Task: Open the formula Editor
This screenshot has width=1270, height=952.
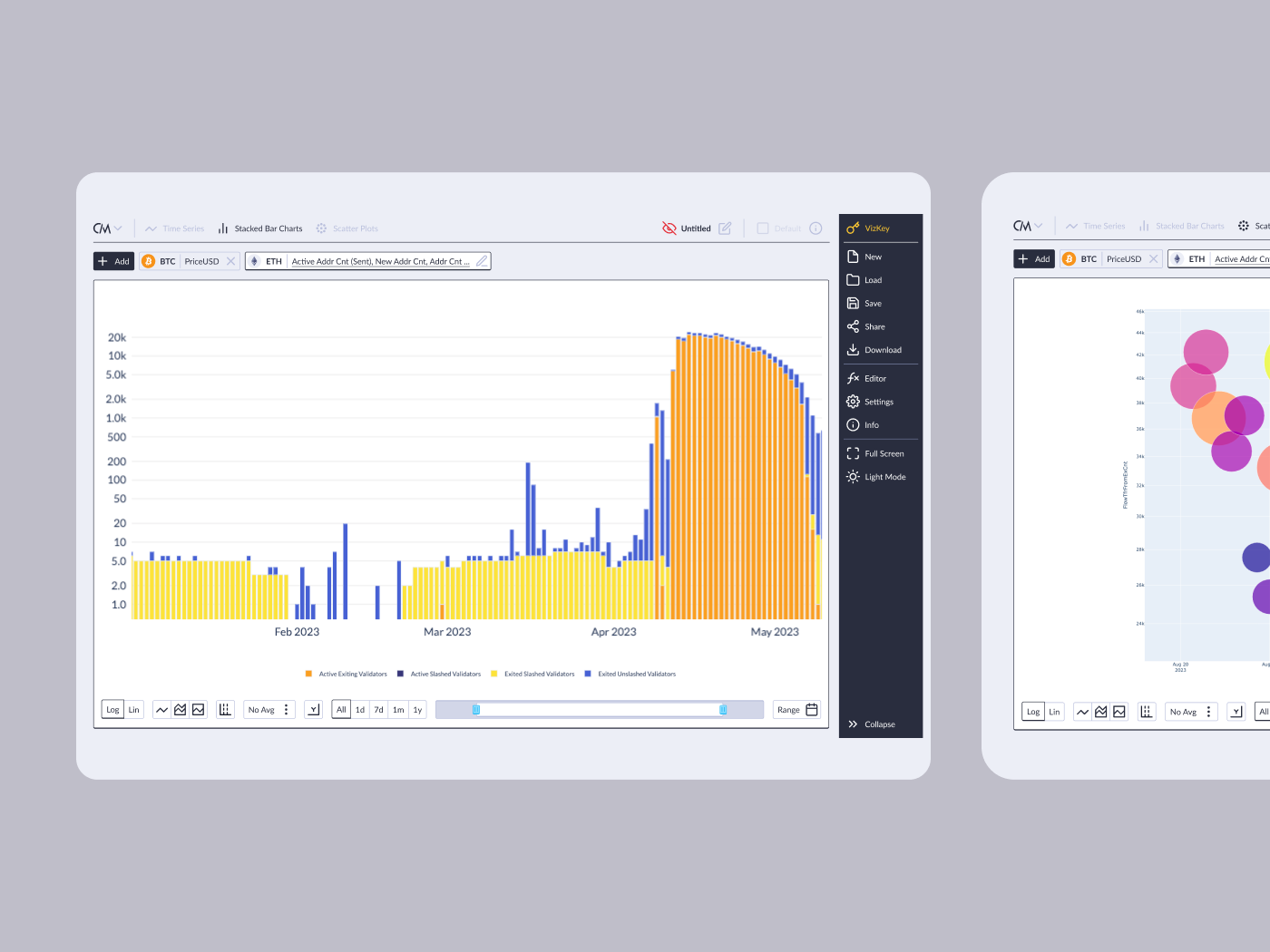Action: point(866,378)
